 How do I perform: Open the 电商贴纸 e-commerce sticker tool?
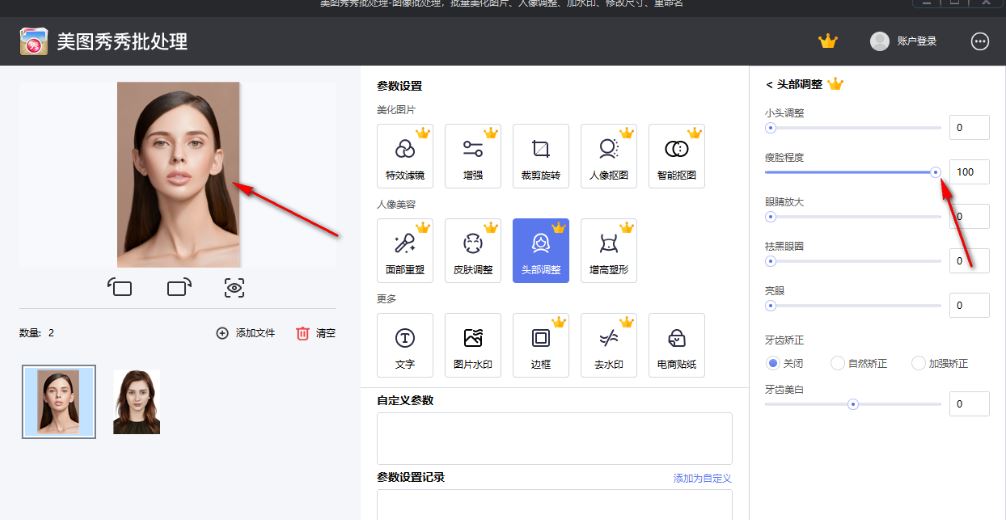click(677, 345)
